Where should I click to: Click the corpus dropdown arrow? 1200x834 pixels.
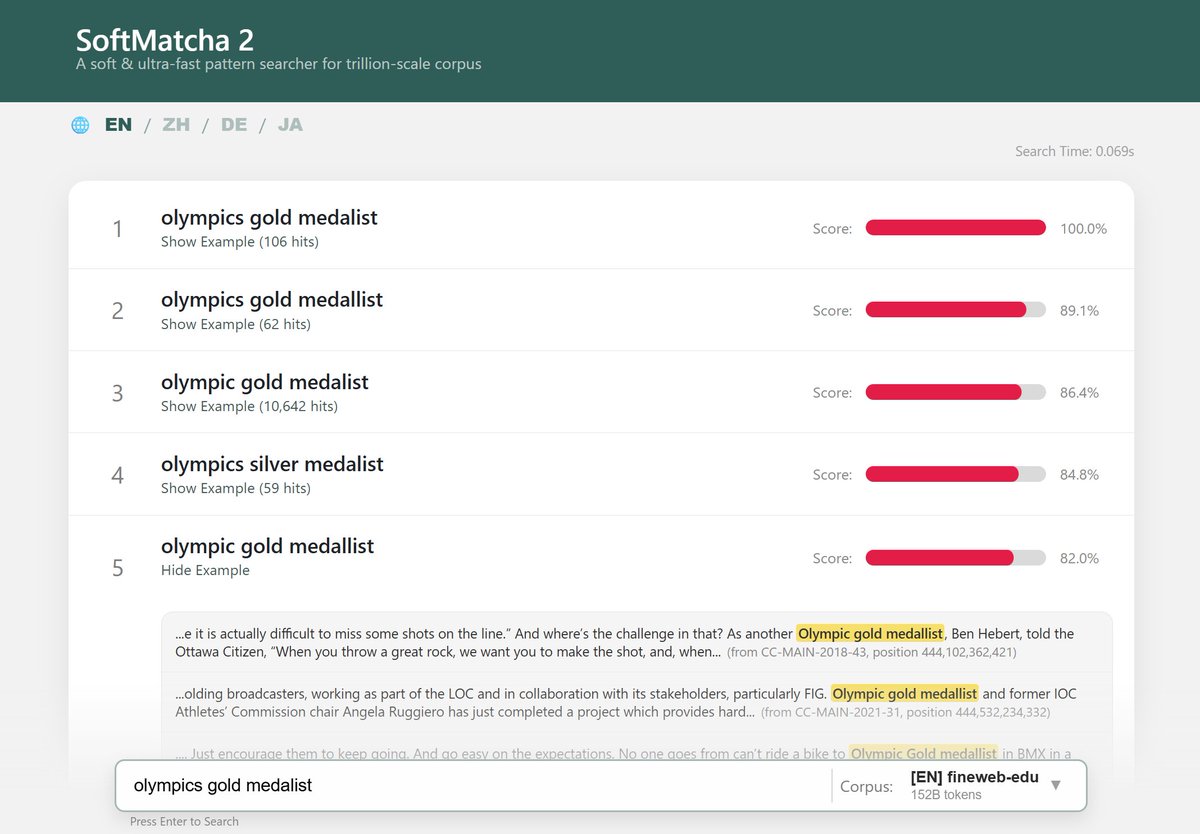click(1056, 785)
